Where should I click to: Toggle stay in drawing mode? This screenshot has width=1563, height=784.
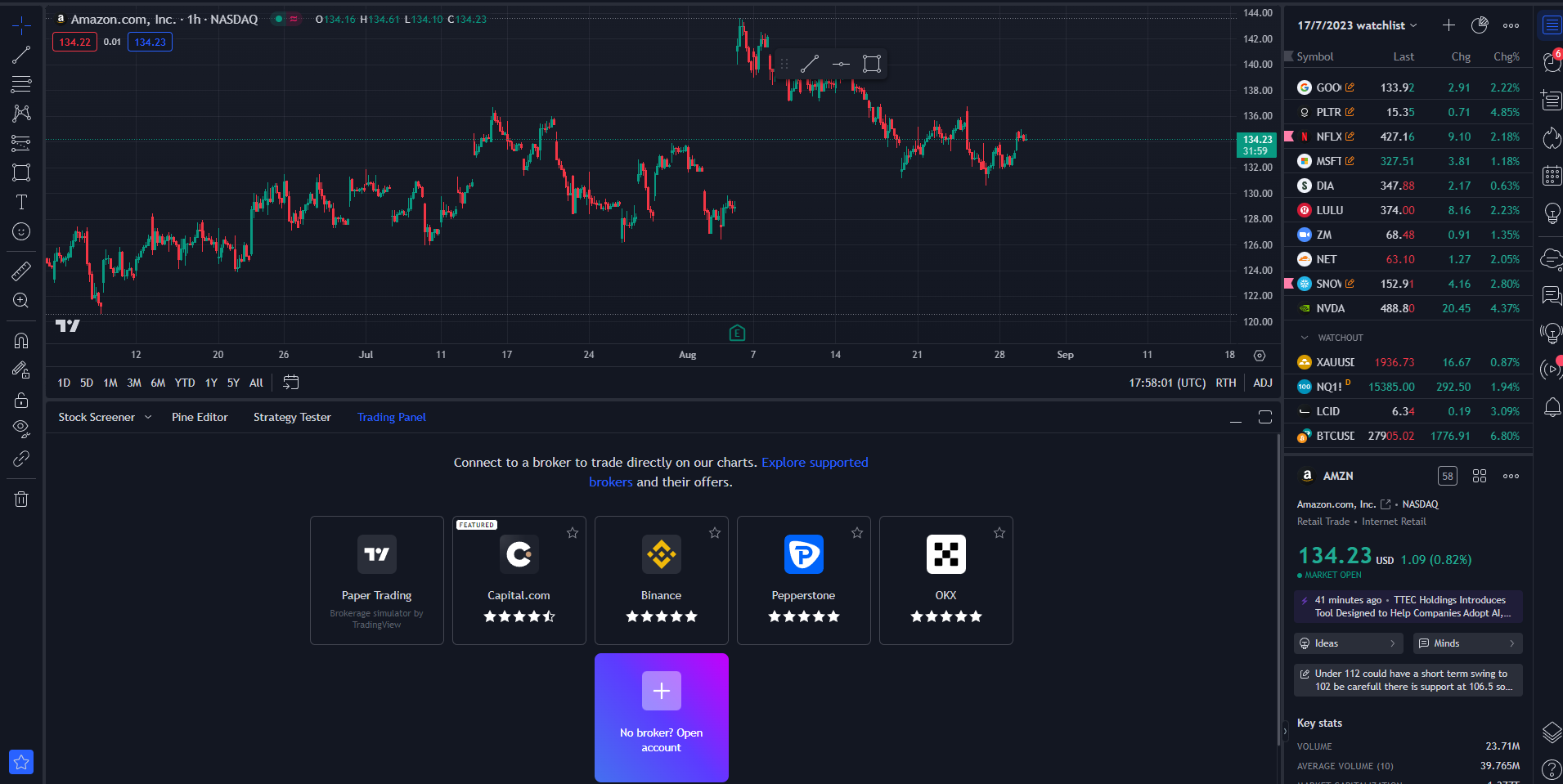(x=21, y=370)
